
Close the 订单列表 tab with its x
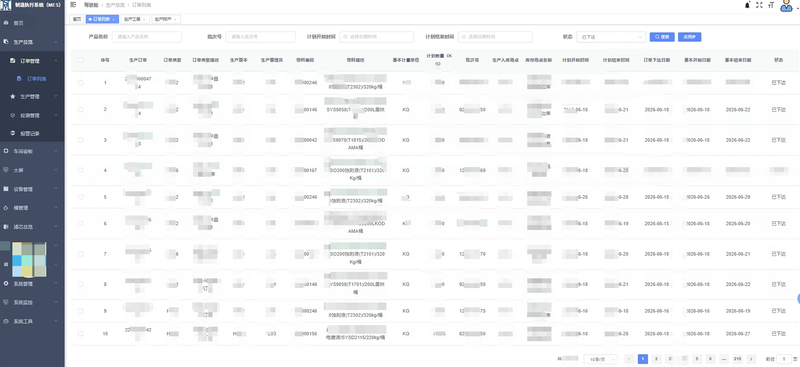click(x=113, y=19)
